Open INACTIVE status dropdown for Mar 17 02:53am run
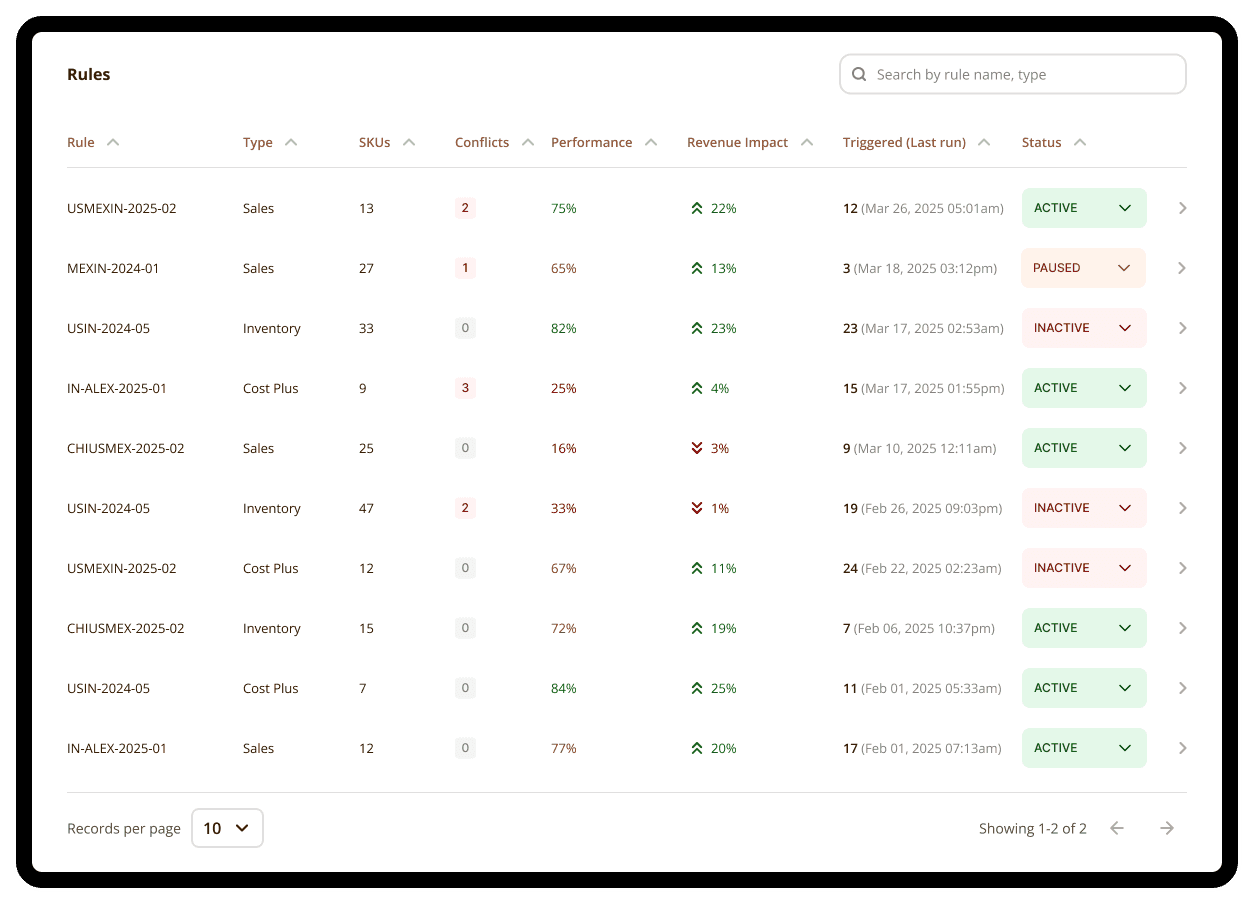 [x=1084, y=328]
